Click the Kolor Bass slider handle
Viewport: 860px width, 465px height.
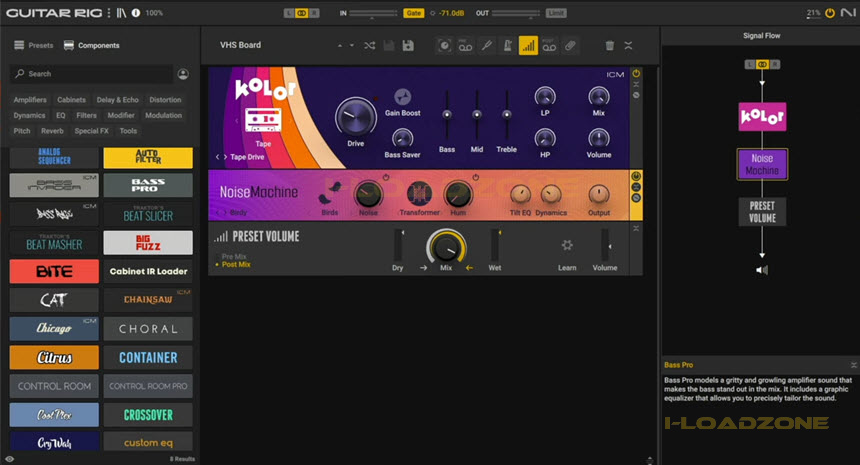click(447, 115)
